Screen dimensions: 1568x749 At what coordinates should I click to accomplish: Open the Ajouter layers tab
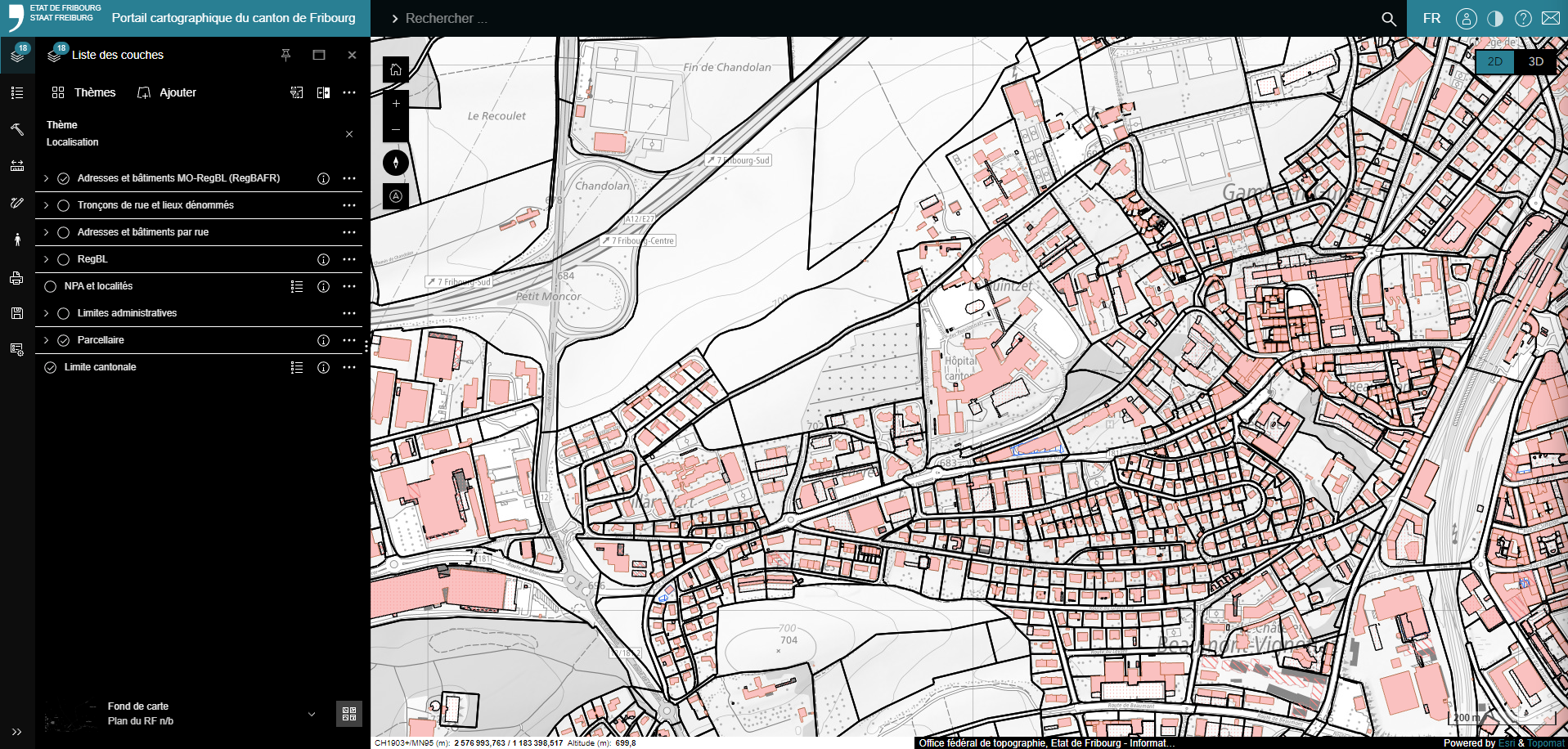[x=167, y=92]
